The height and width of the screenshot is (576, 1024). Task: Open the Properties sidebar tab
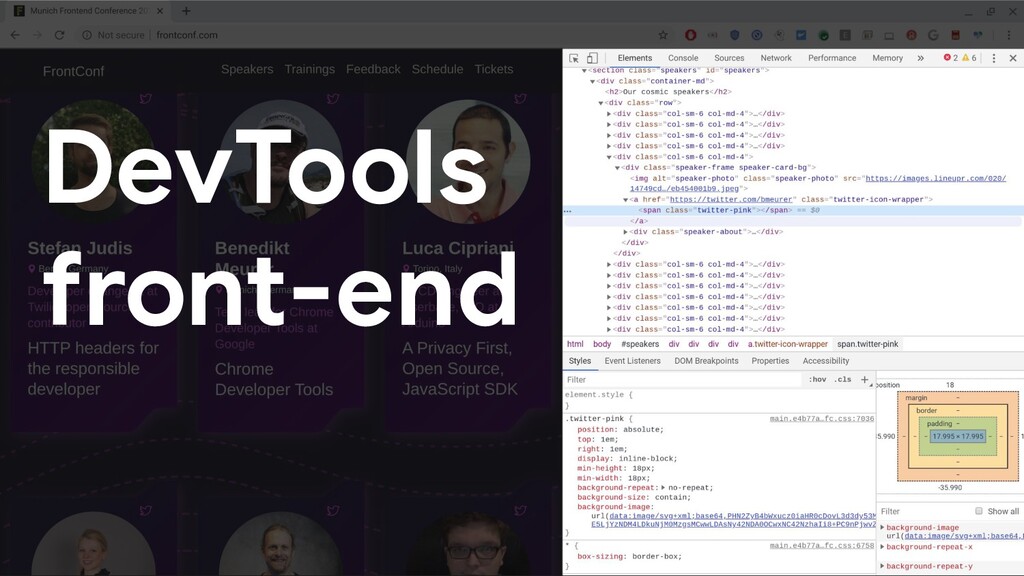[x=770, y=361]
